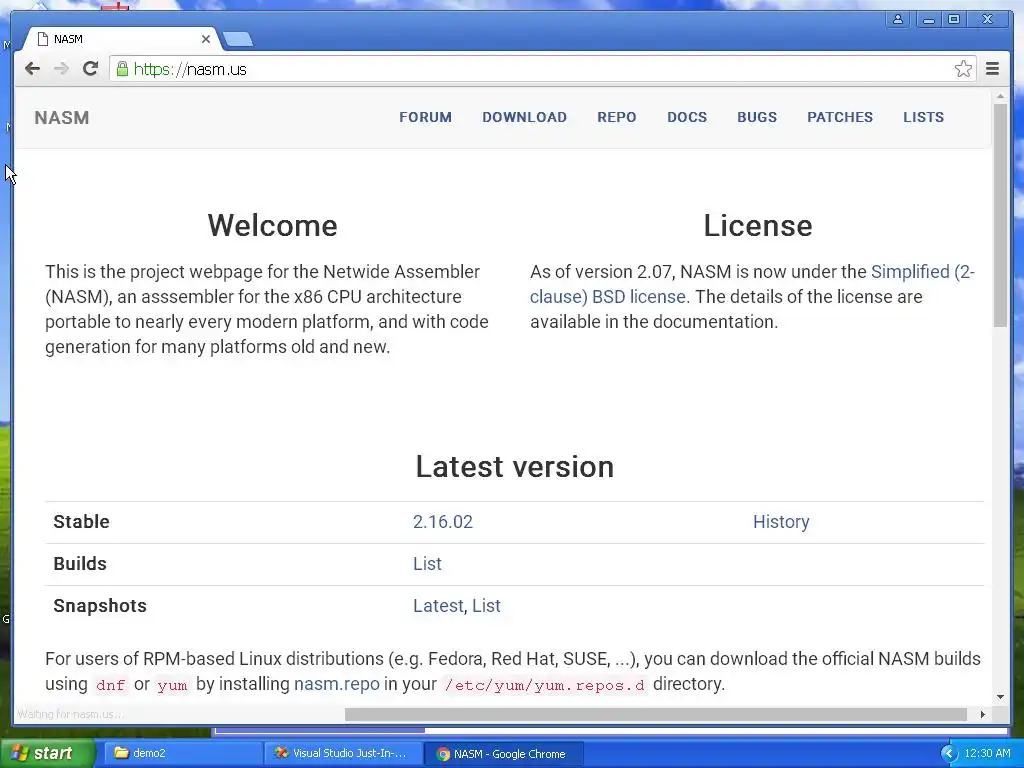Maximize the Chrome window
This screenshot has width=1024, height=768.
coord(954,20)
